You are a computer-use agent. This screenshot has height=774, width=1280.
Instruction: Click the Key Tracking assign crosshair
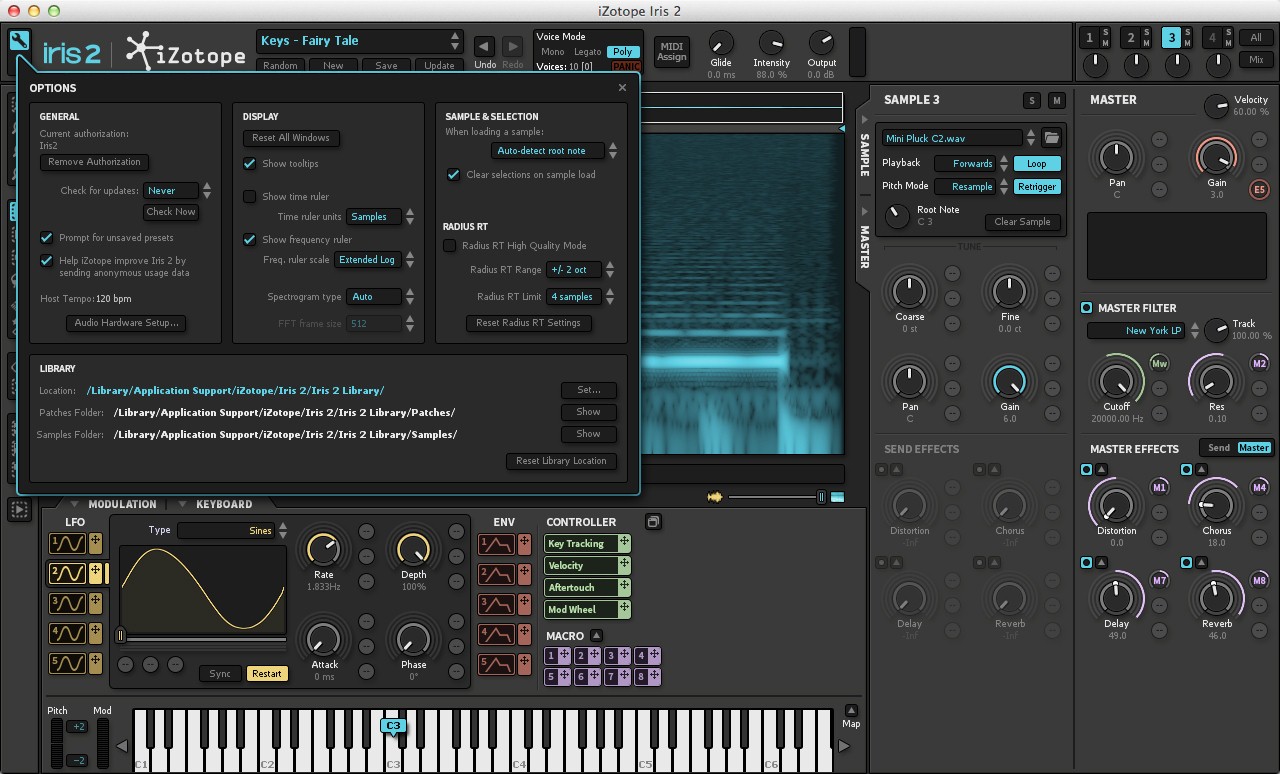point(624,543)
